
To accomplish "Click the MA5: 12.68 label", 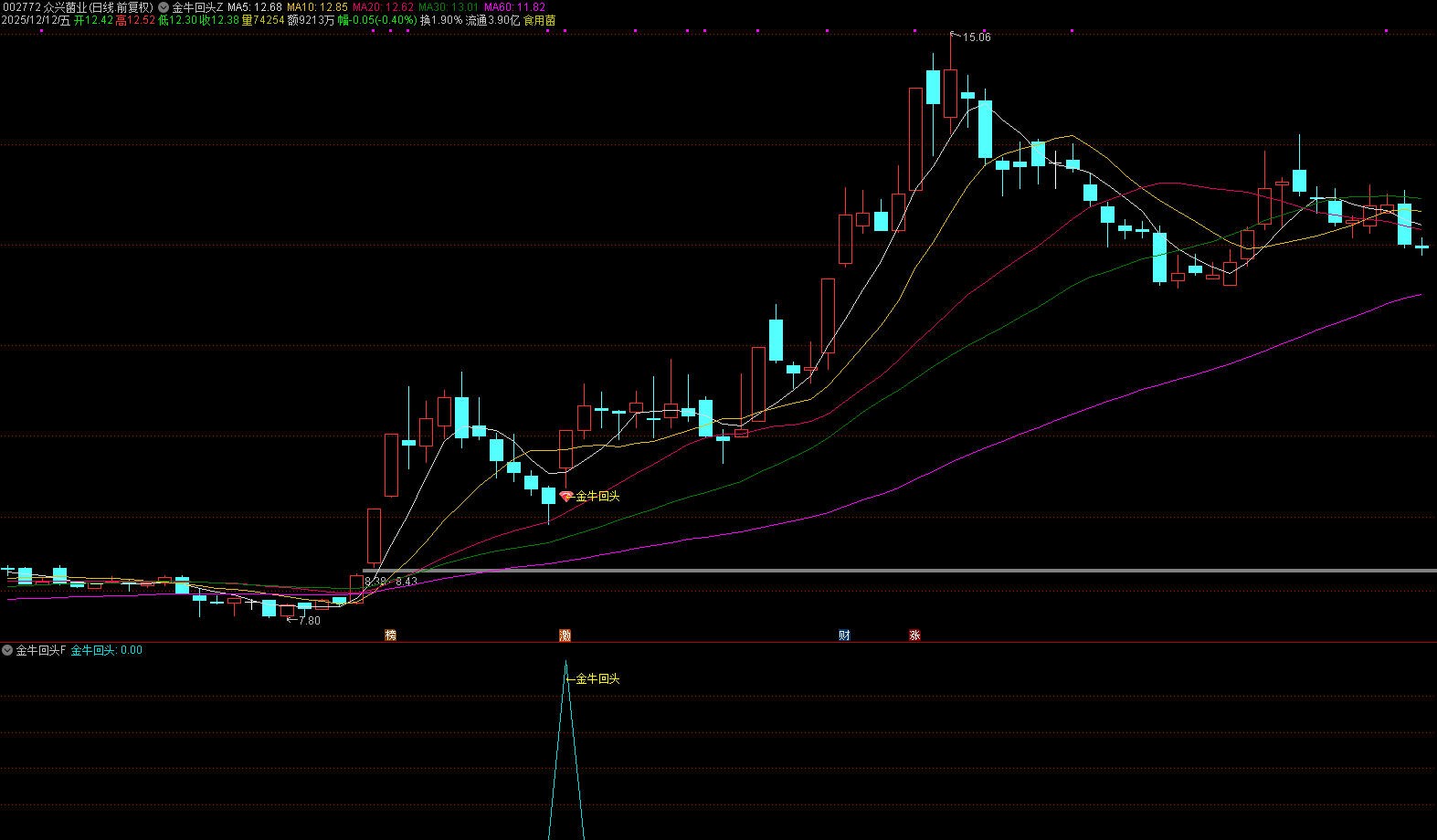I will 255,7.
